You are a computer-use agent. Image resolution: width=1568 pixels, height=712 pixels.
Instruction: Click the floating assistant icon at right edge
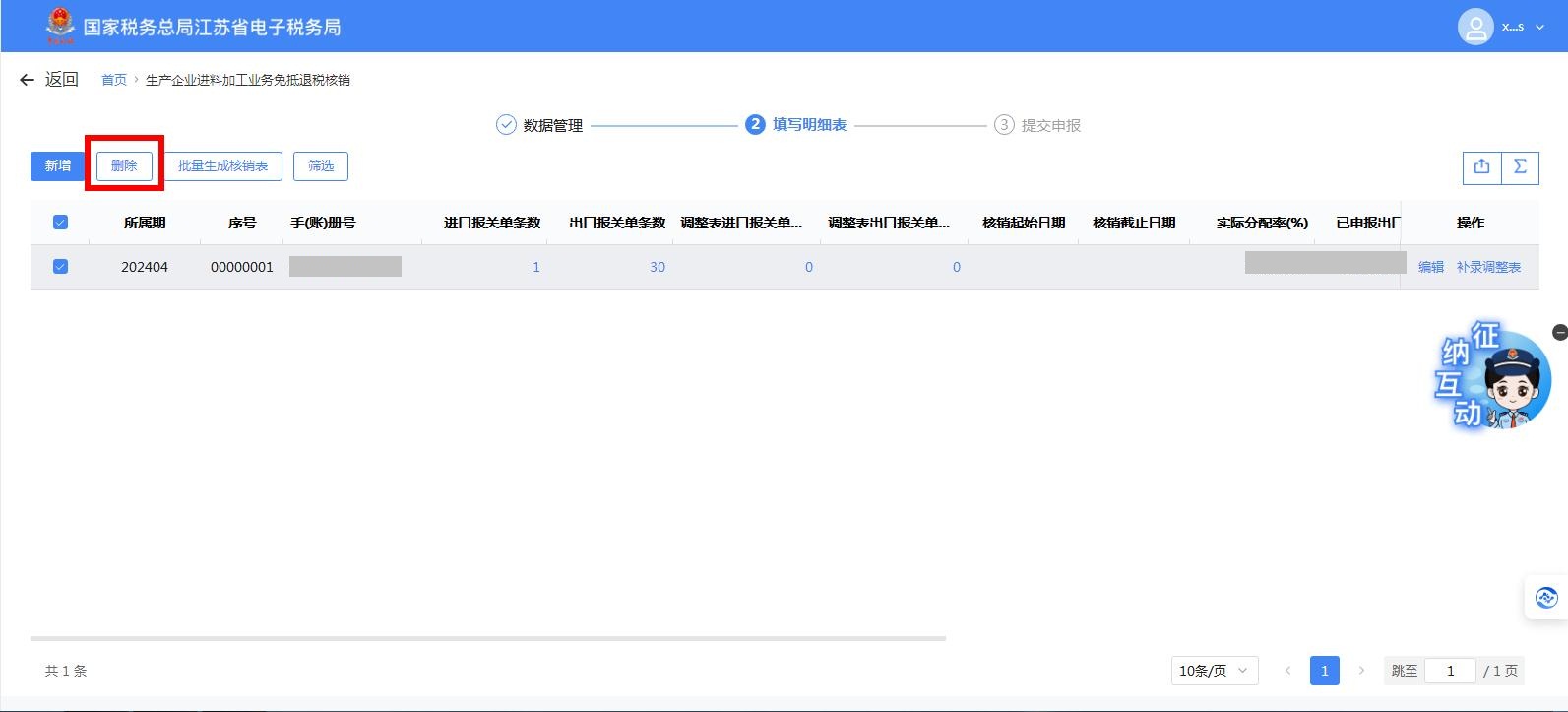1545,597
